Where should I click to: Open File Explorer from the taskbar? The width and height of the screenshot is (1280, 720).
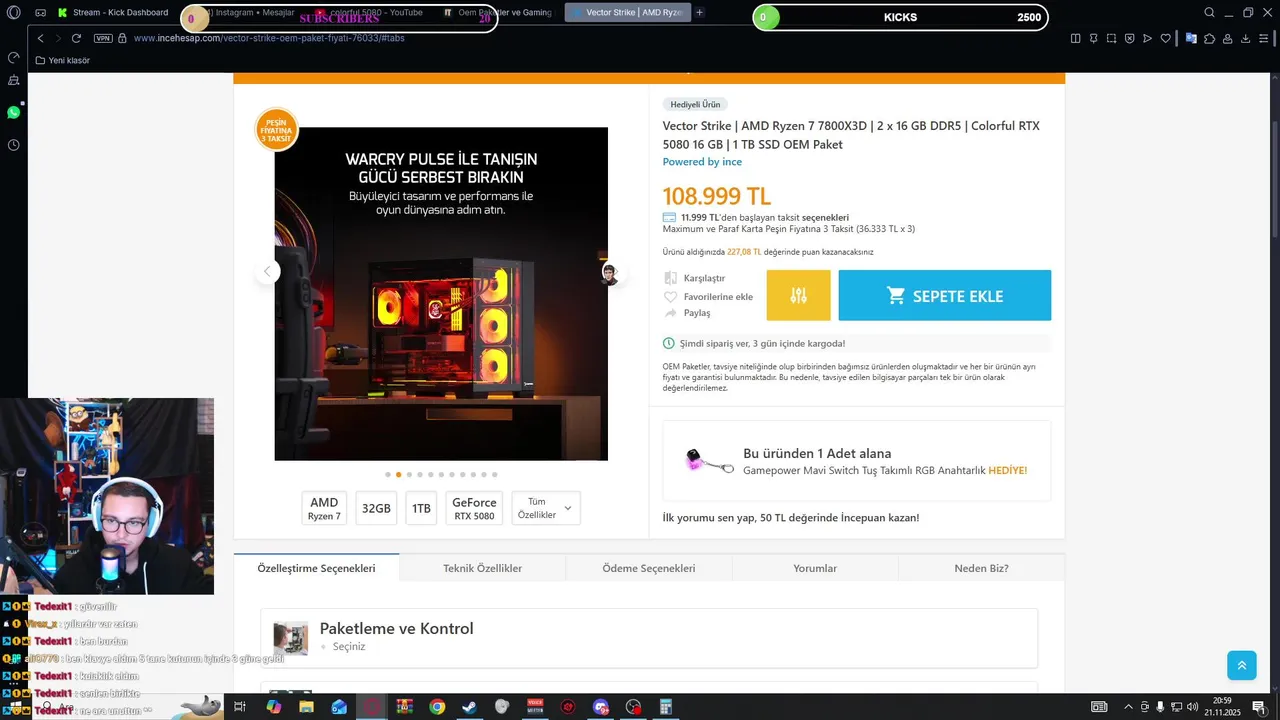click(306, 707)
